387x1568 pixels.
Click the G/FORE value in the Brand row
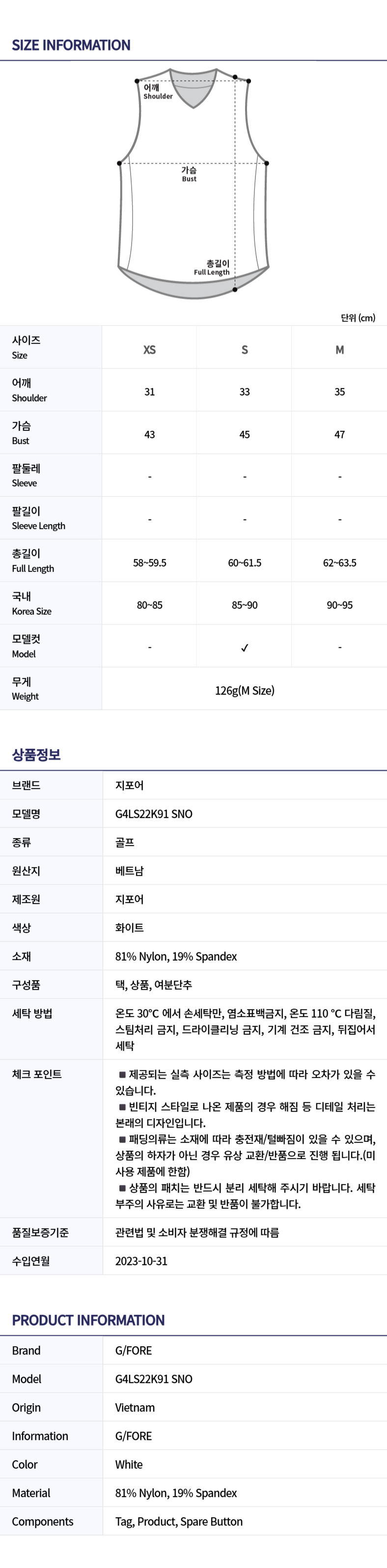tap(134, 1351)
